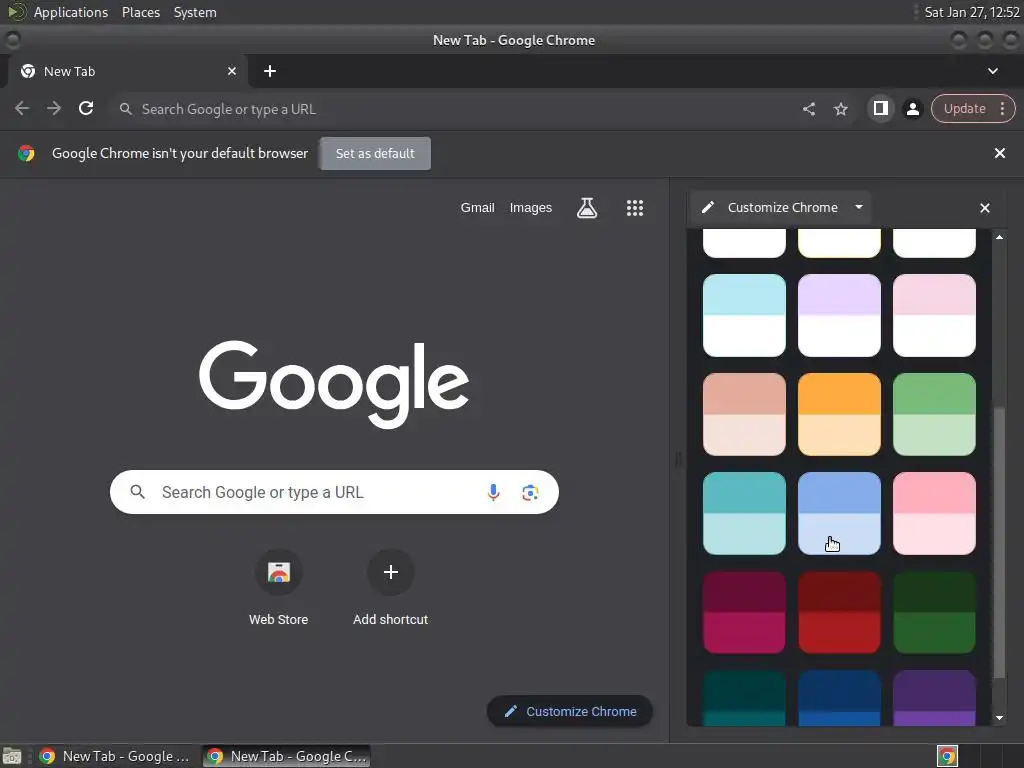Open a new tab with plus button
The width and height of the screenshot is (1024, 768).
(x=270, y=71)
